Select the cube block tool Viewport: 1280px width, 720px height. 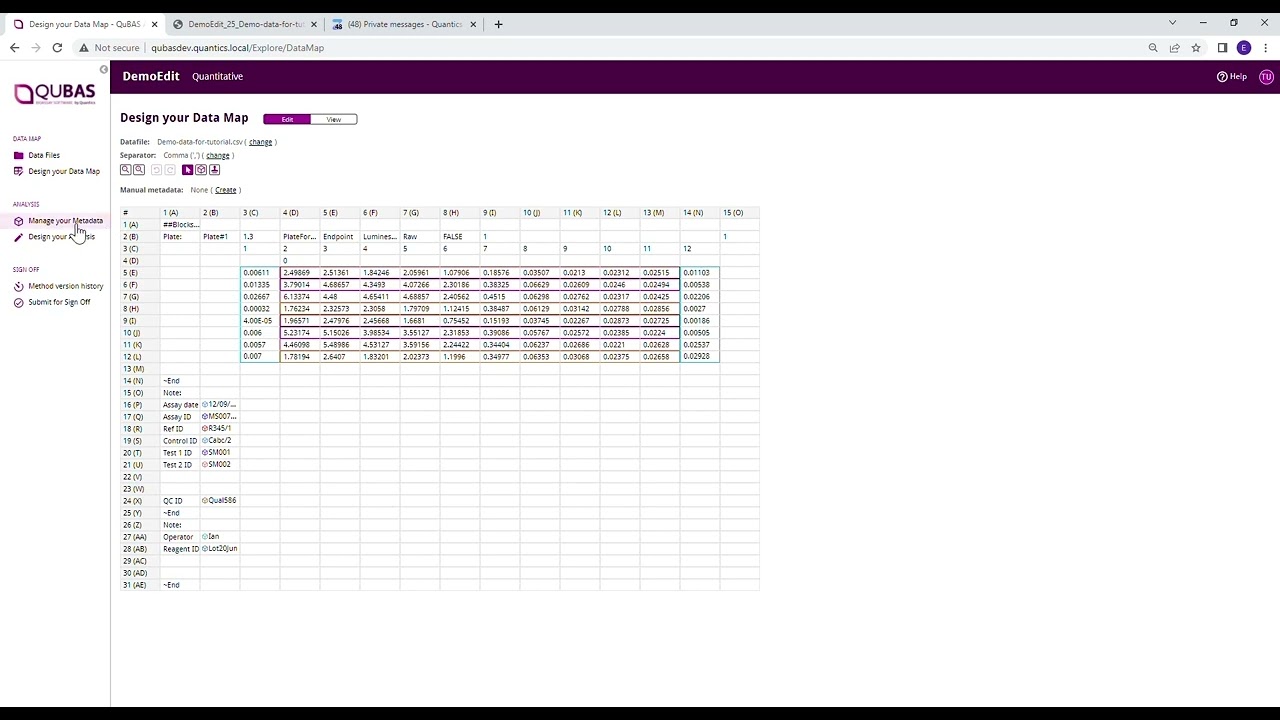(x=201, y=170)
